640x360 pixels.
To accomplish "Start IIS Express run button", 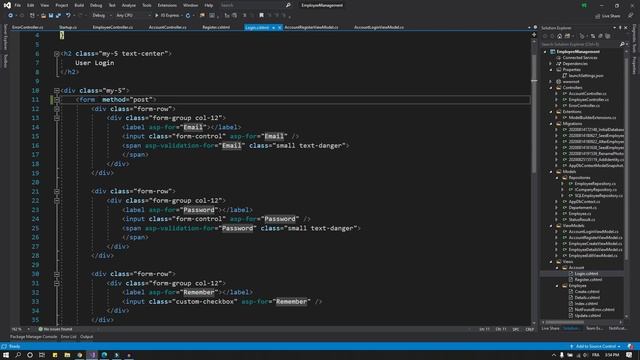I will pyautogui.click(x=167, y=16).
